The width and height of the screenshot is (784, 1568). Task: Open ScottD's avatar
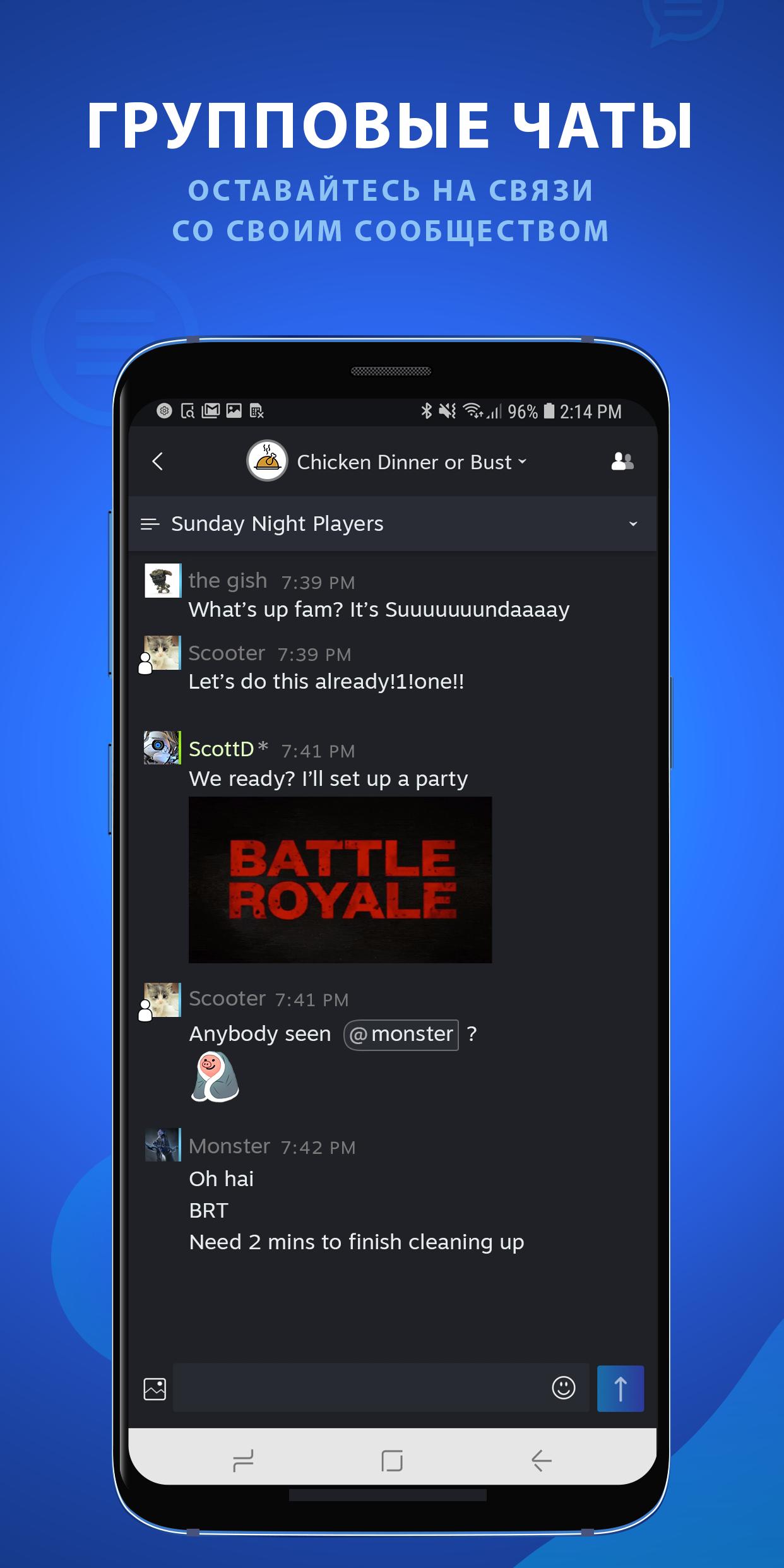(x=163, y=748)
